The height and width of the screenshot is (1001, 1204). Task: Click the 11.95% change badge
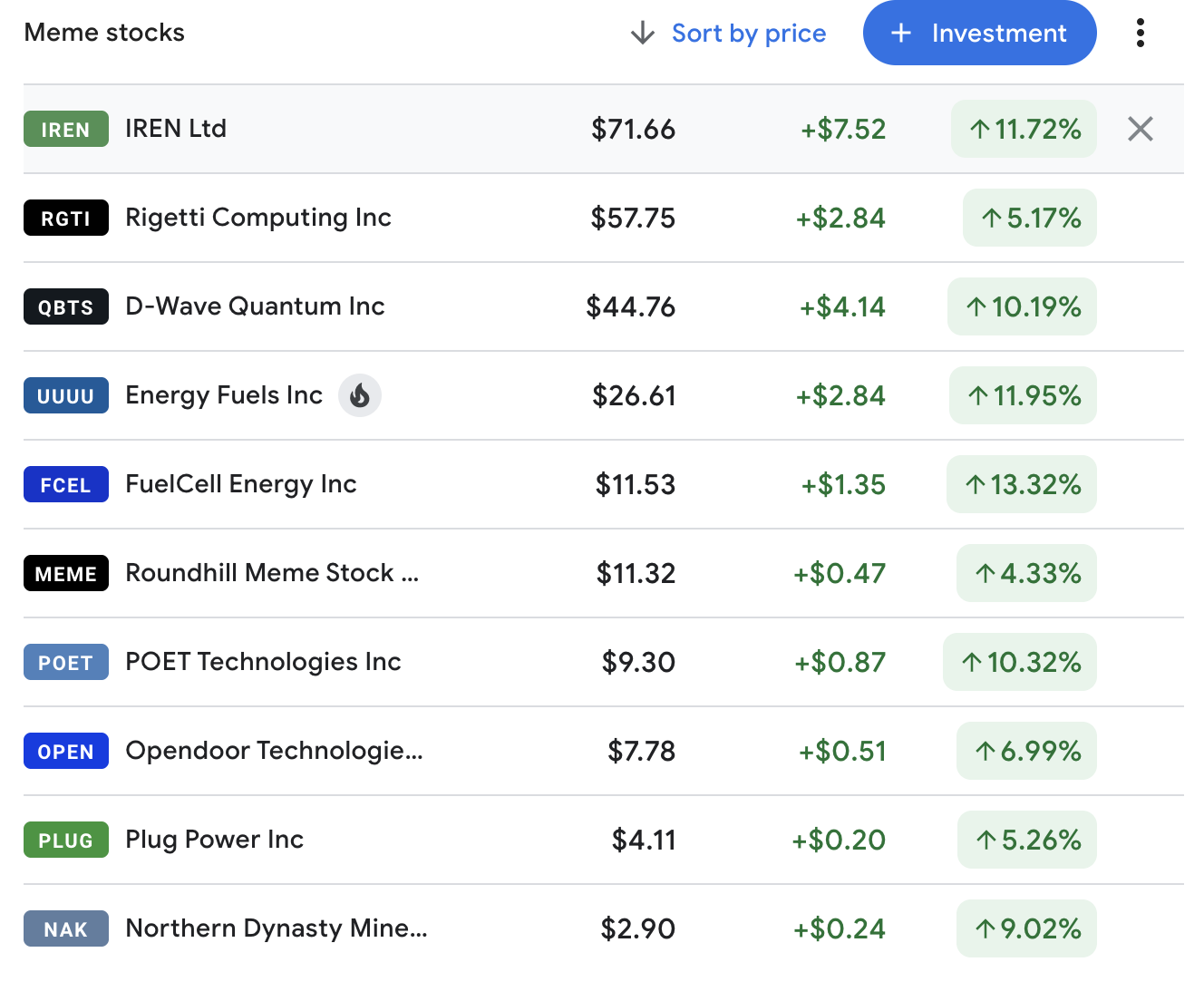point(1023,395)
